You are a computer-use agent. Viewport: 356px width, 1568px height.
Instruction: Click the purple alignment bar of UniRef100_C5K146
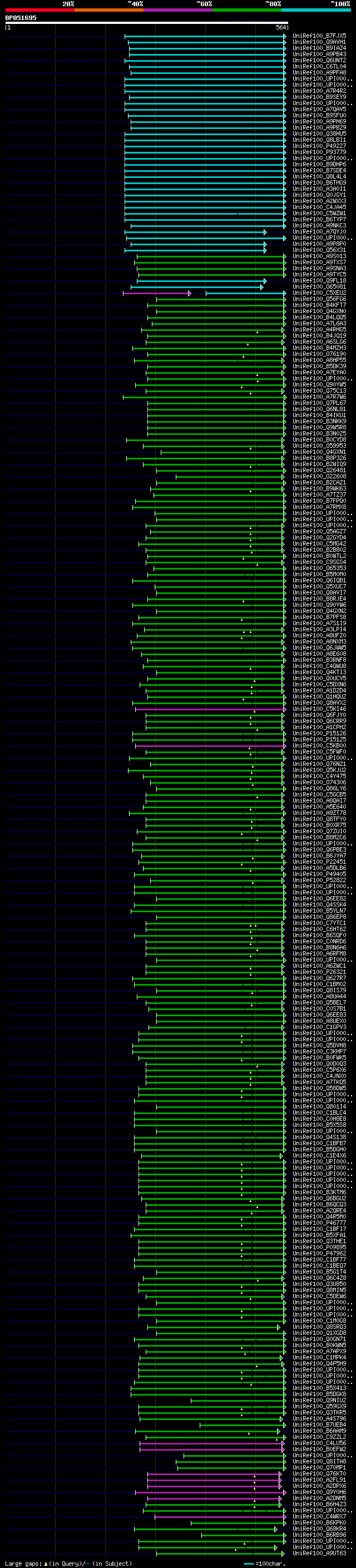pyautogui.click(x=210, y=709)
